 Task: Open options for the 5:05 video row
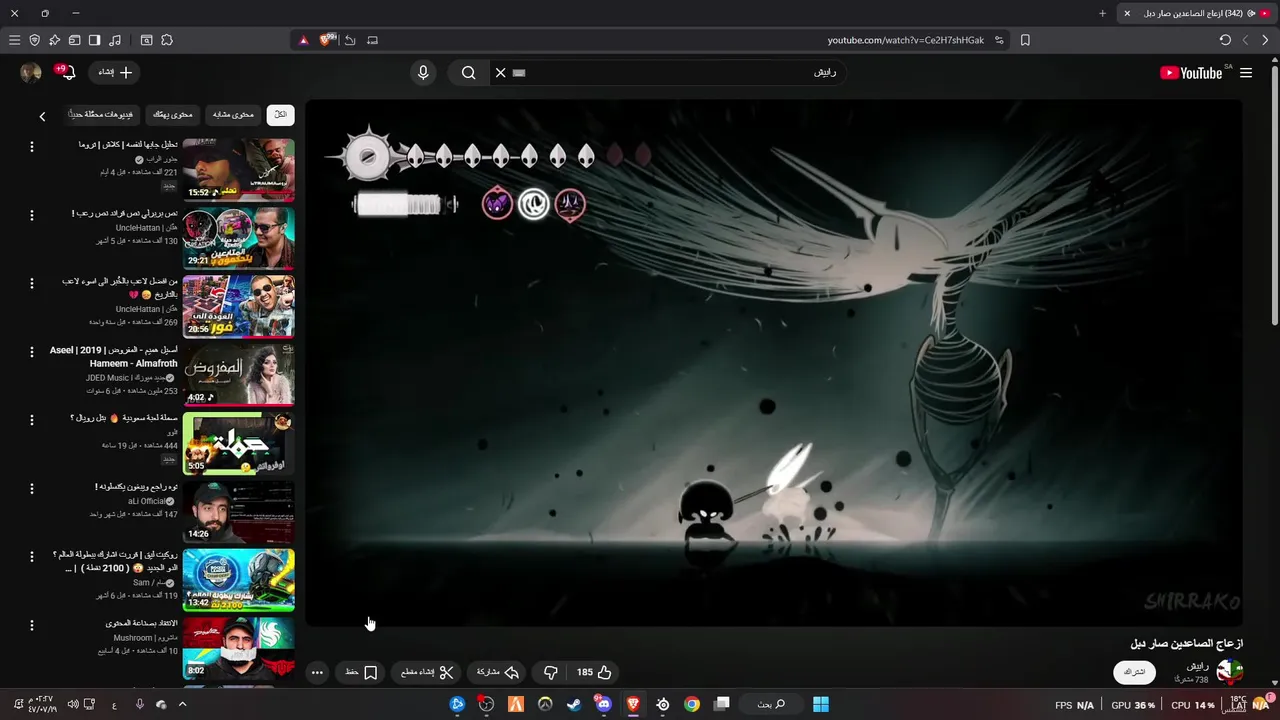(31, 420)
